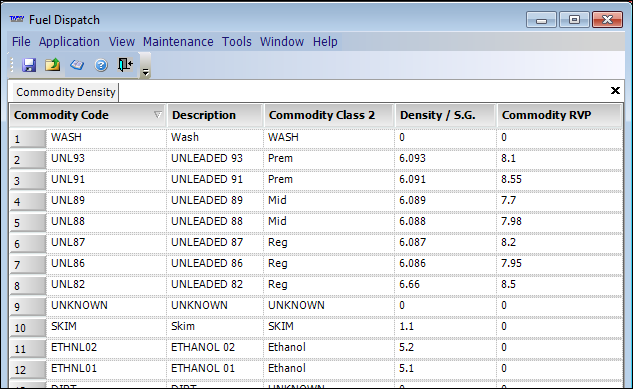This screenshot has height=389, width=633.
Task: Open the sort arrow on Commodity Code header
Action: point(158,115)
